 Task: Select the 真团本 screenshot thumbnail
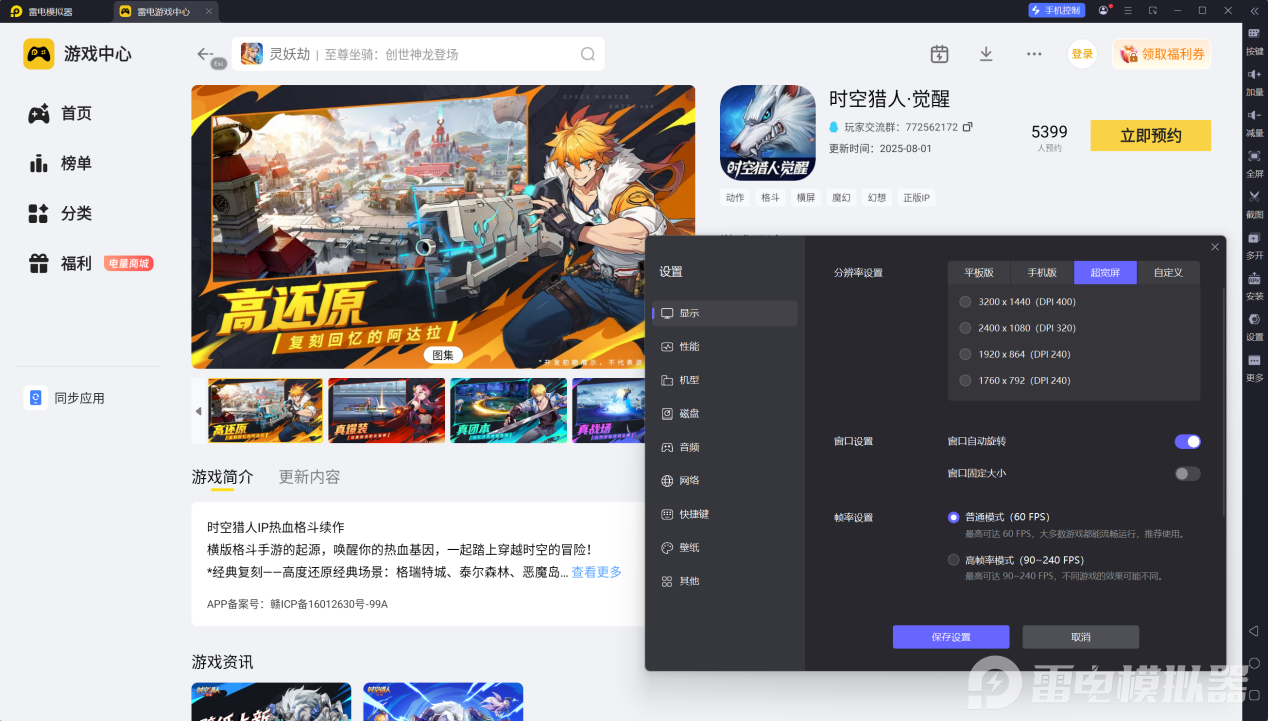(x=508, y=410)
